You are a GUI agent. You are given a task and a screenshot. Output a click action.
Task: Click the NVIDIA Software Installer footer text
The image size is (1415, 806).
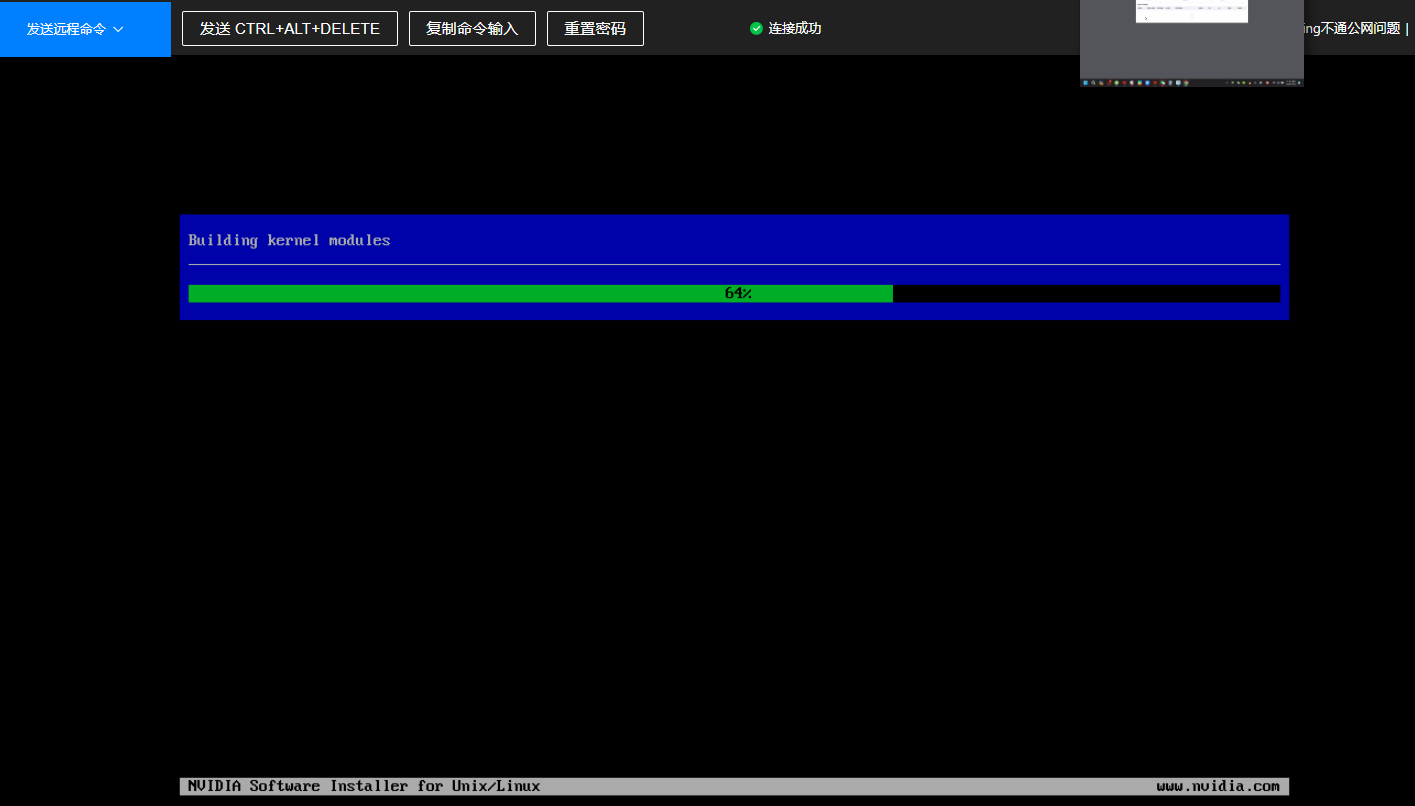[364, 787]
